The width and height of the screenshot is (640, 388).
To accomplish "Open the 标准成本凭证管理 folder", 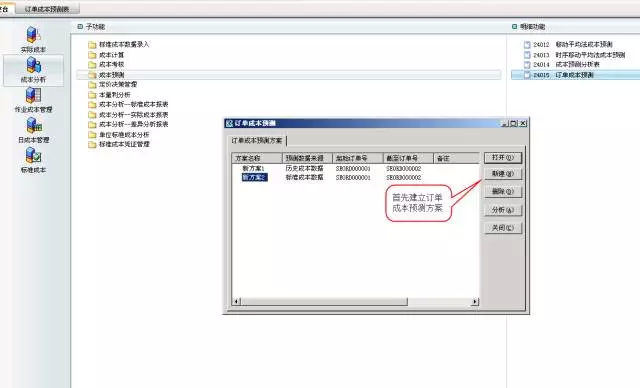I will (x=119, y=144).
